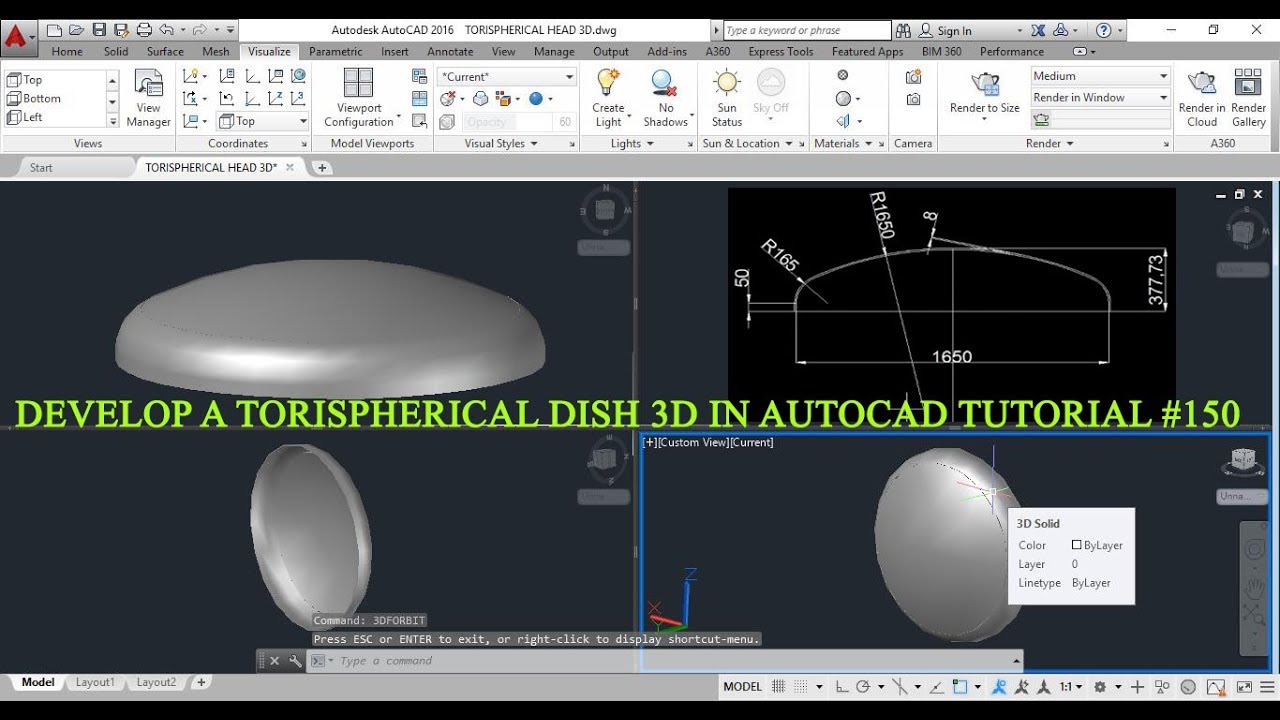Image resolution: width=1280 pixels, height=720 pixels.
Task: Open the Render Gallery icon
Action: coord(1248,82)
